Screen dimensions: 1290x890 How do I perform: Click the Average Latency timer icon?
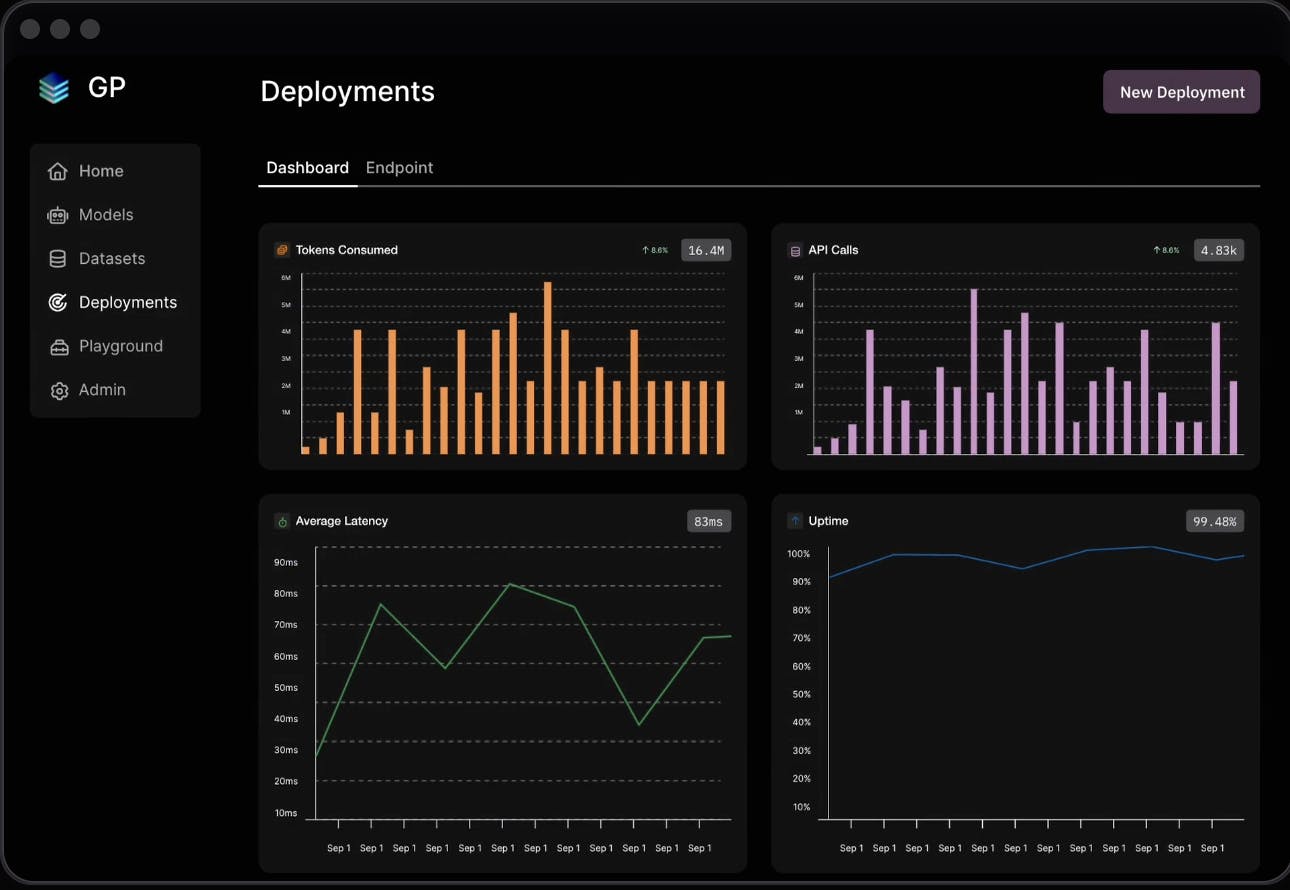282,521
